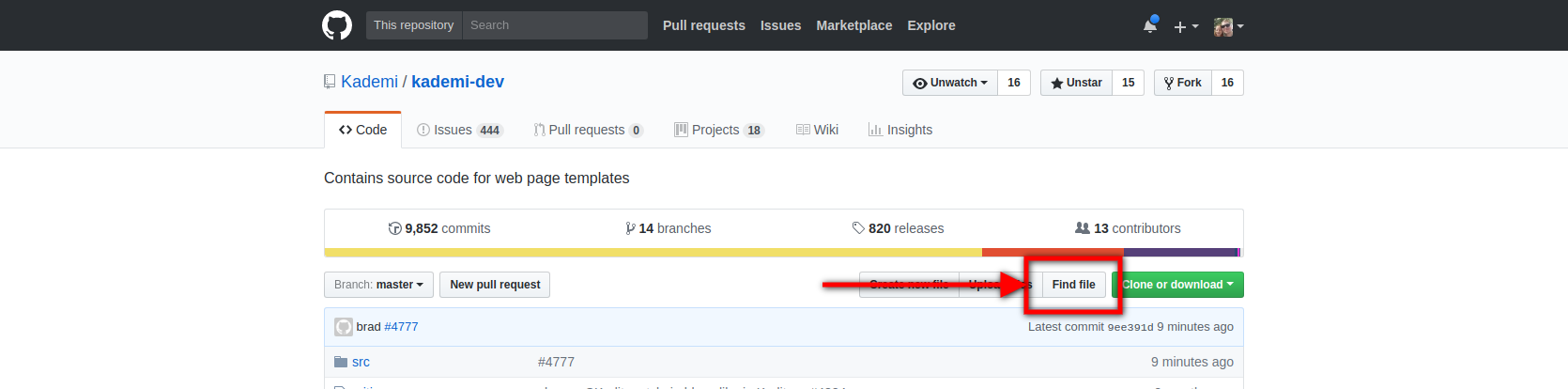Open the brad author link
Image resolution: width=1568 pixels, height=389 pixels.
(x=368, y=327)
